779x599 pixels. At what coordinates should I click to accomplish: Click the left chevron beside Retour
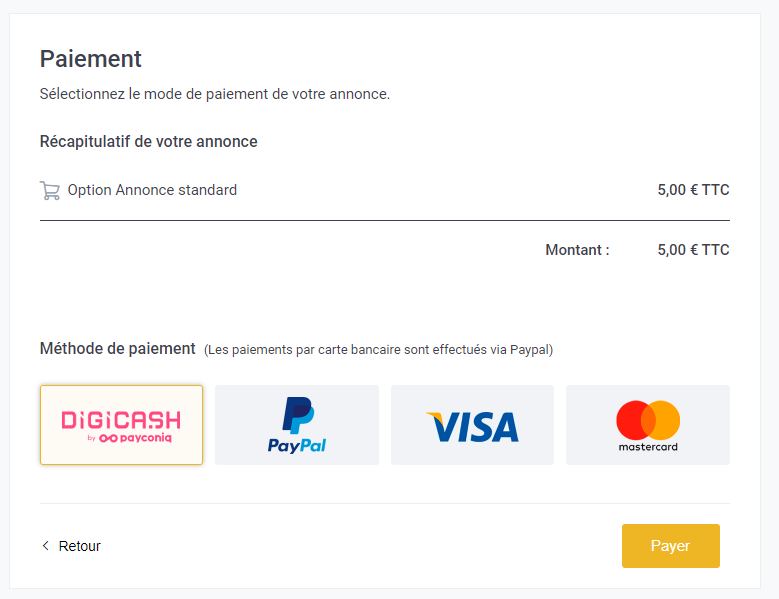[46, 546]
